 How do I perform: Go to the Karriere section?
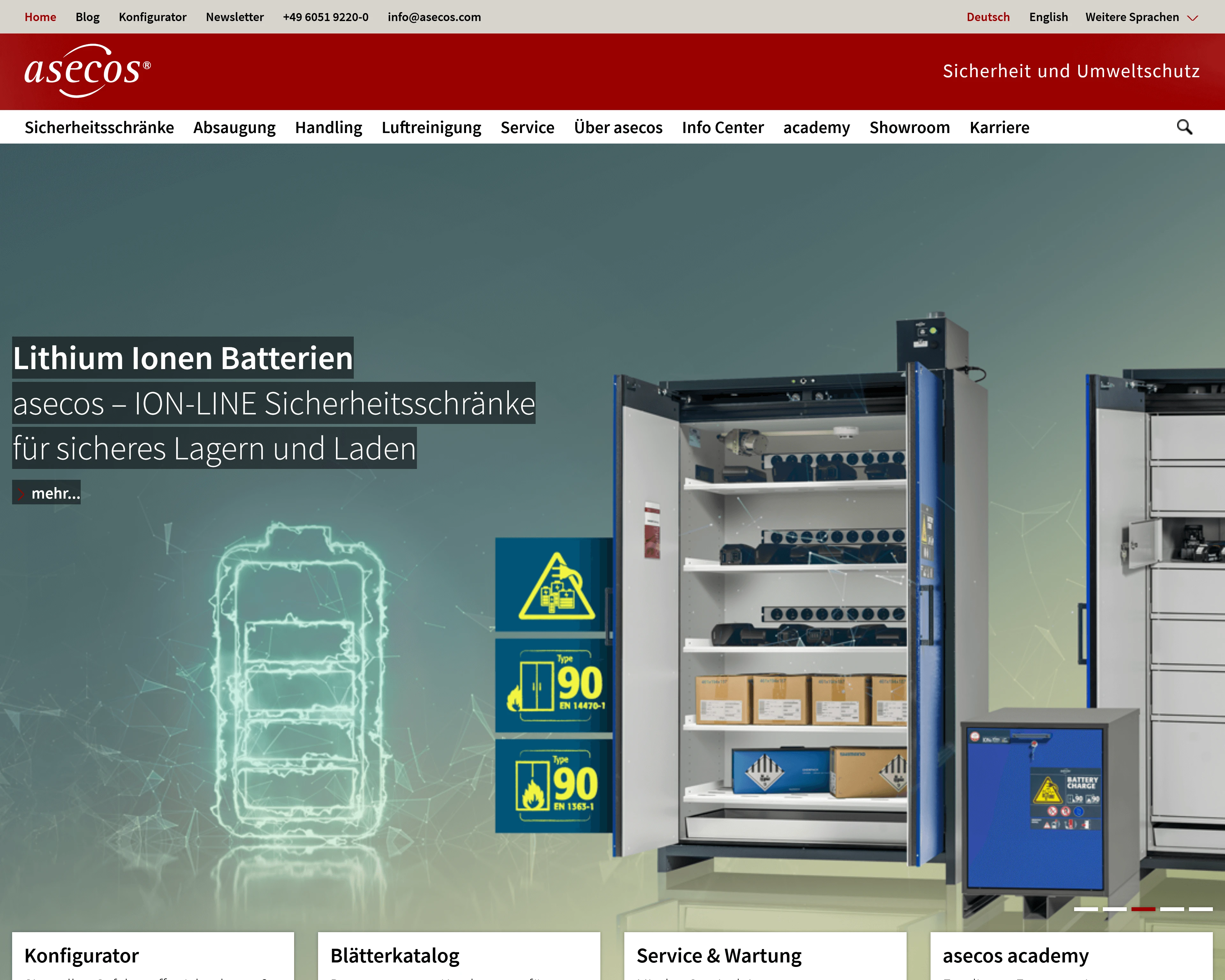tap(999, 127)
